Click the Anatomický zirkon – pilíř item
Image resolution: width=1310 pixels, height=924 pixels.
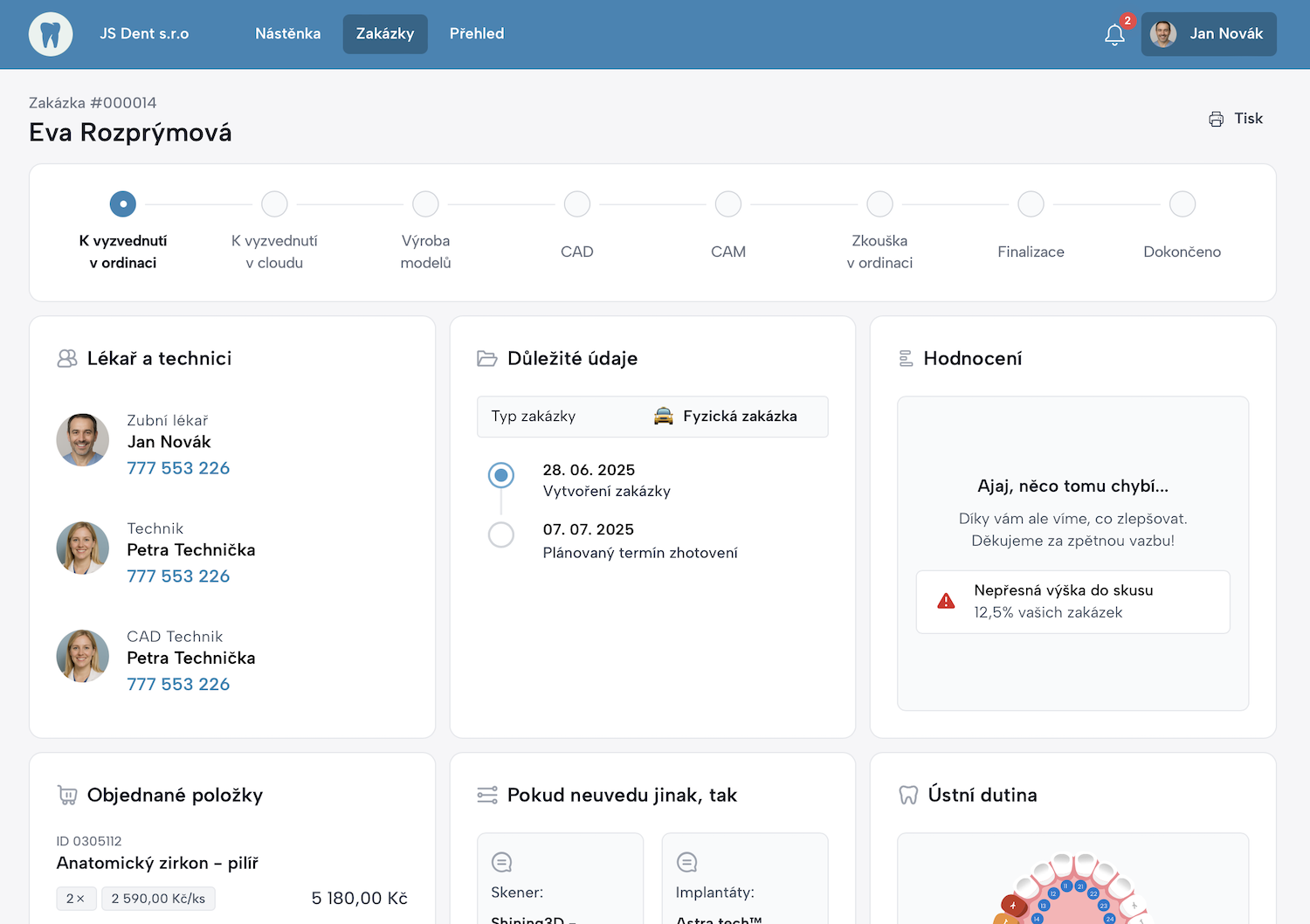[x=157, y=863]
